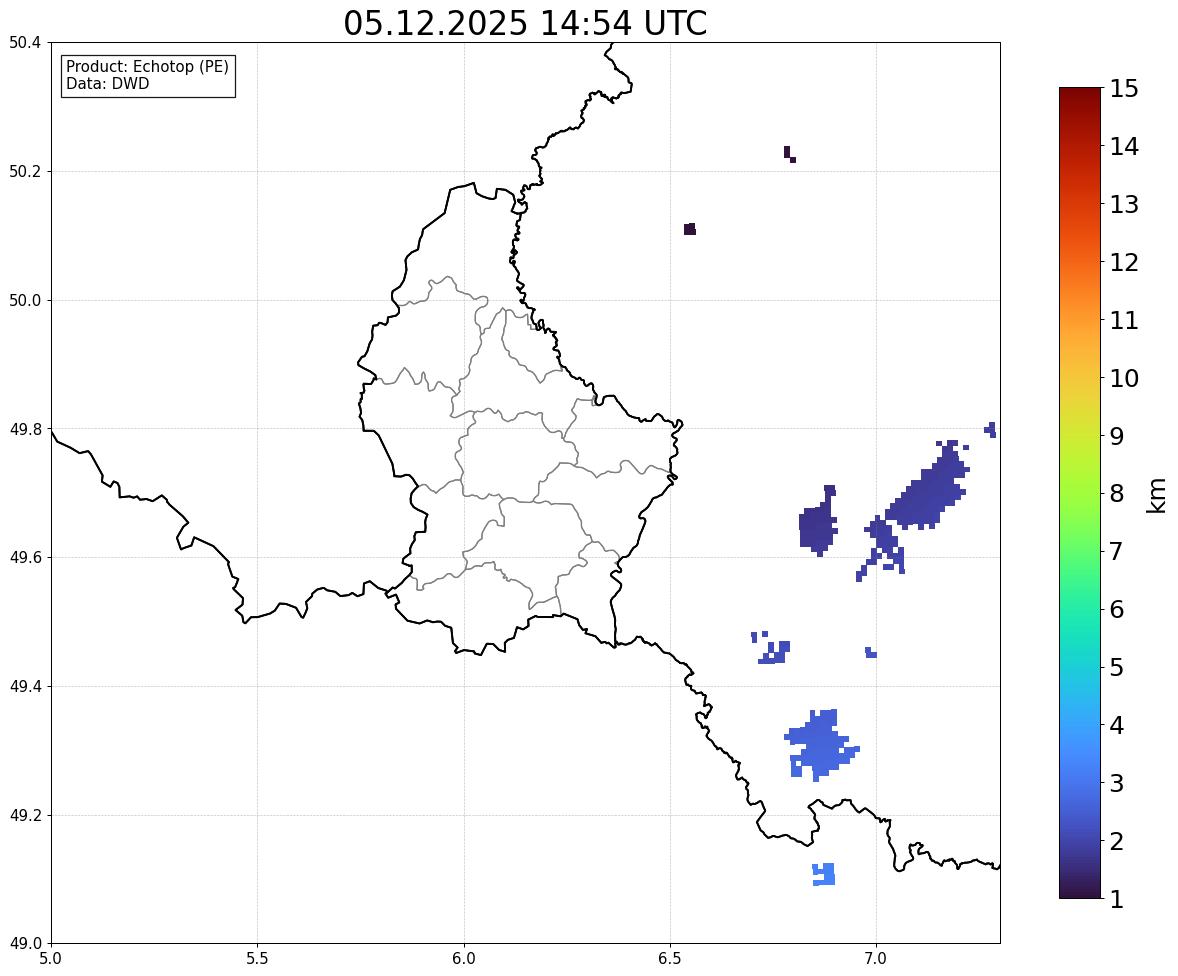Click the colorbar tick label "3"
This screenshot has height=976, width=1178.
click(x=1117, y=783)
